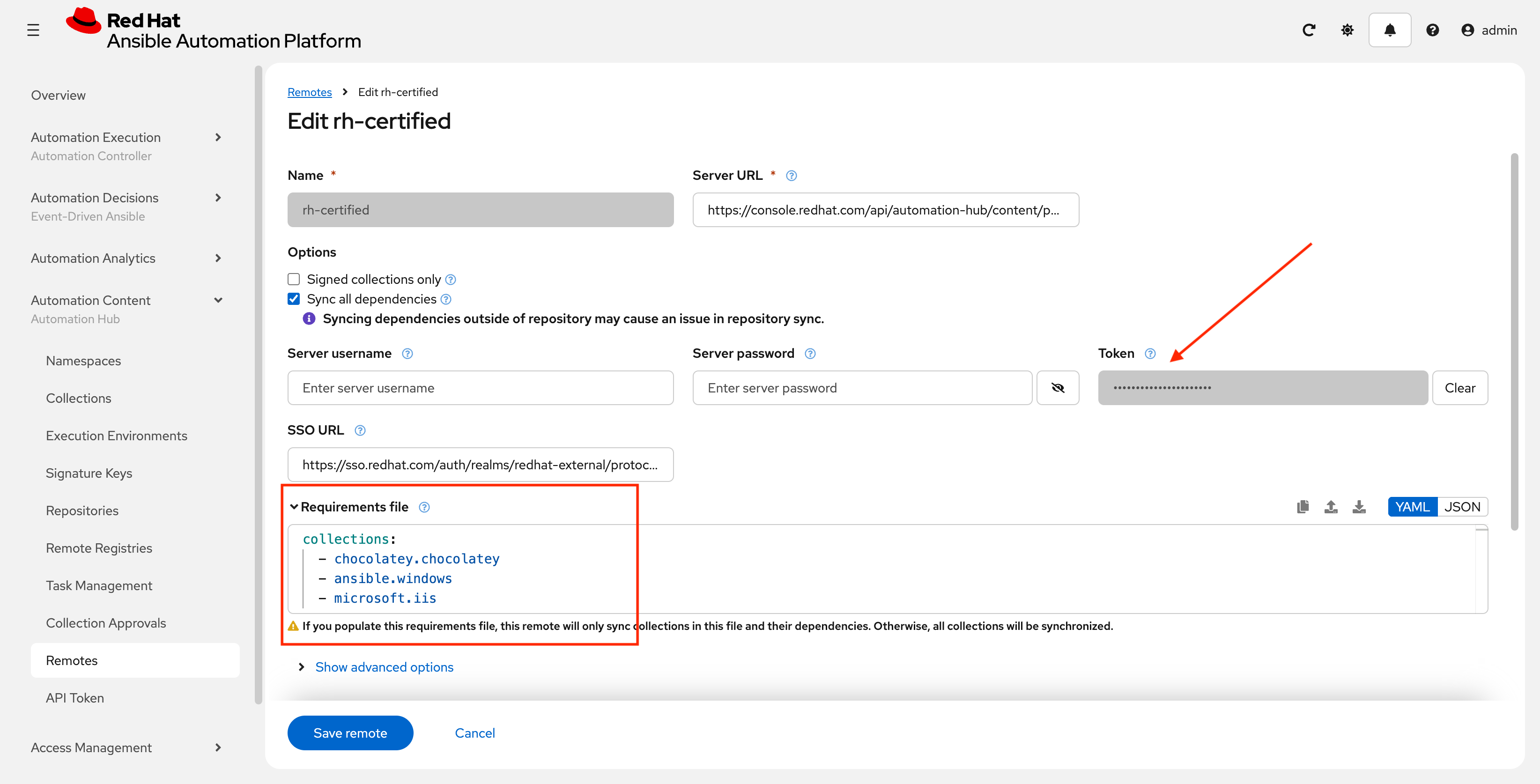This screenshot has width=1540, height=784.
Task: Click the Save remote button
Action: click(350, 732)
